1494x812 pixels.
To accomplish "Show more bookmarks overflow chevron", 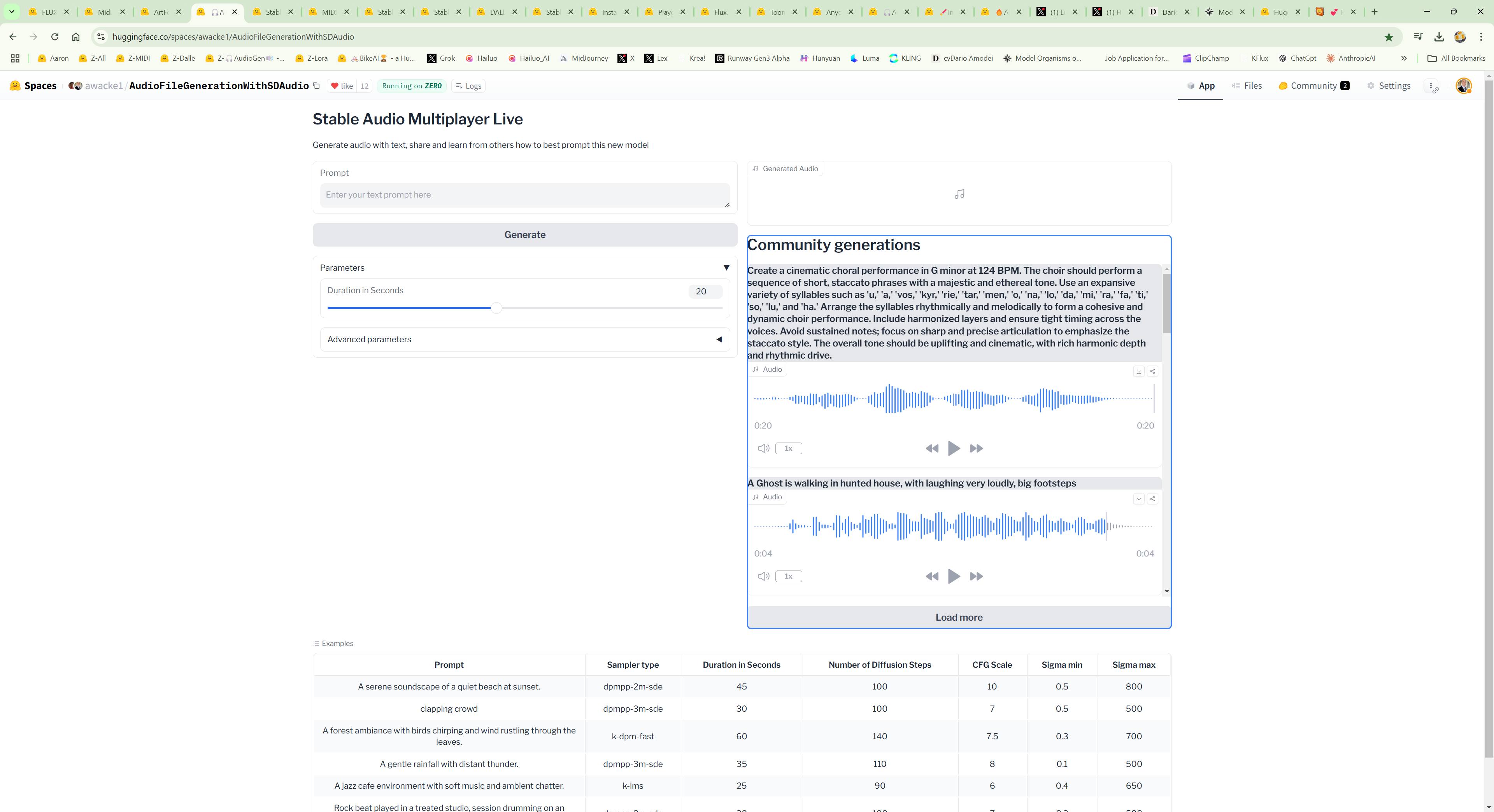I will tap(1403, 59).
